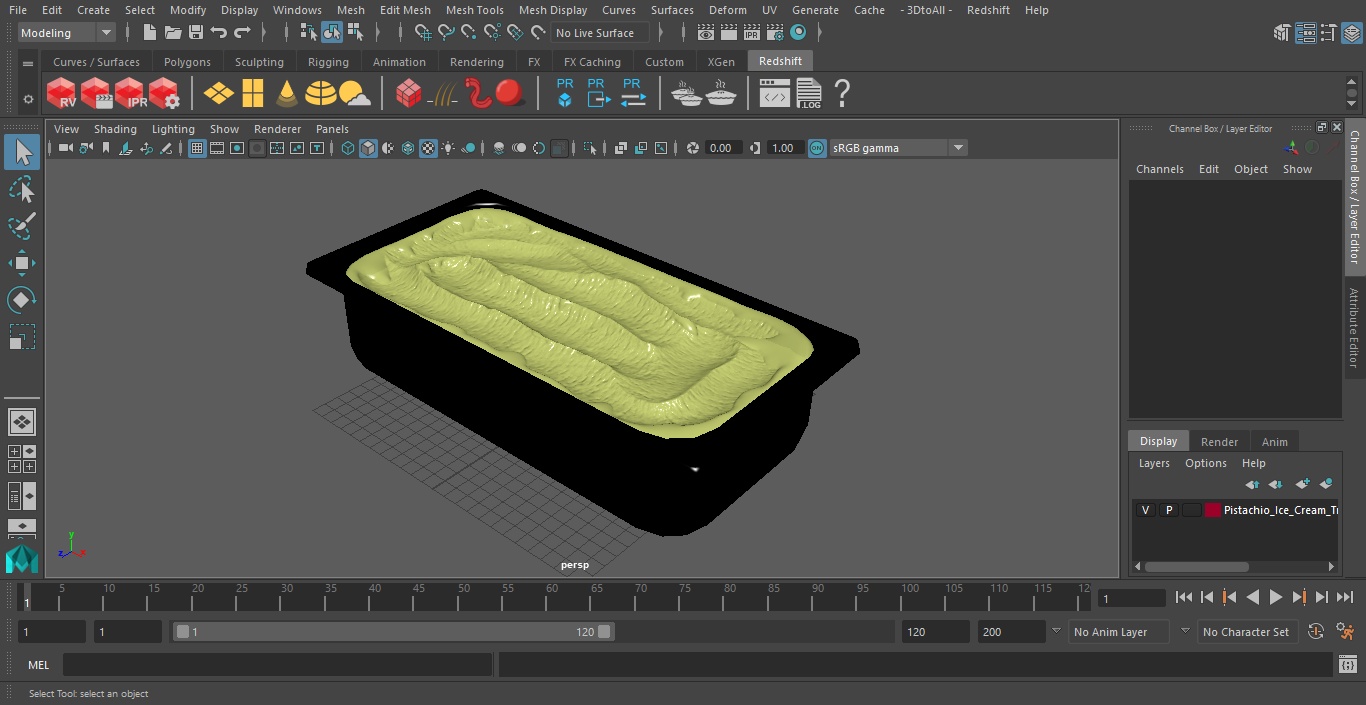
Task: Click the Attribute Editor side tab
Action: (1354, 327)
